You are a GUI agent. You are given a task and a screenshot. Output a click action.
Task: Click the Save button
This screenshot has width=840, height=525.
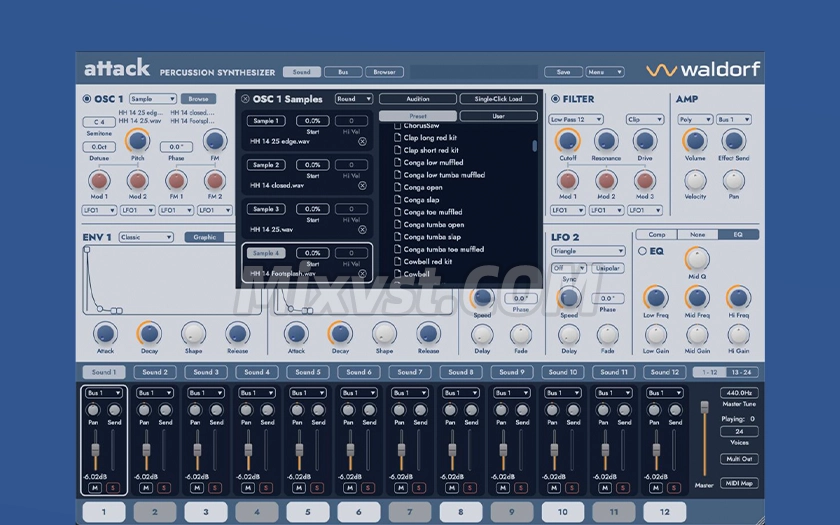pos(563,72)
